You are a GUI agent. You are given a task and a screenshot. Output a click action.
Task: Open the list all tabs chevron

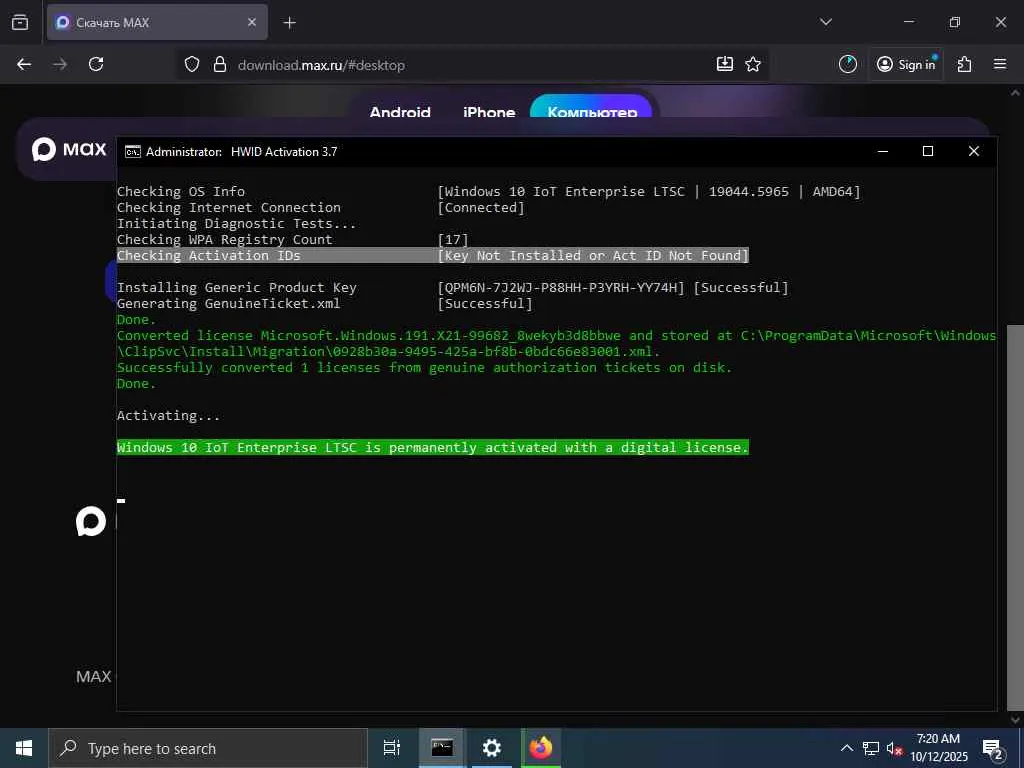pyautogui.click(x=825, y=22)
